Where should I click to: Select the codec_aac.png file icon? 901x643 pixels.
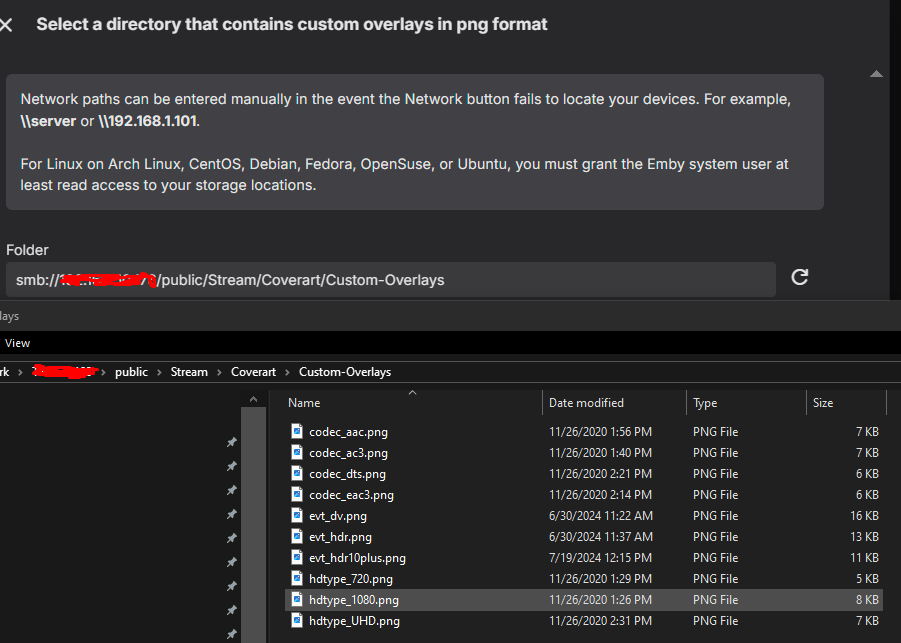(297, 432)
